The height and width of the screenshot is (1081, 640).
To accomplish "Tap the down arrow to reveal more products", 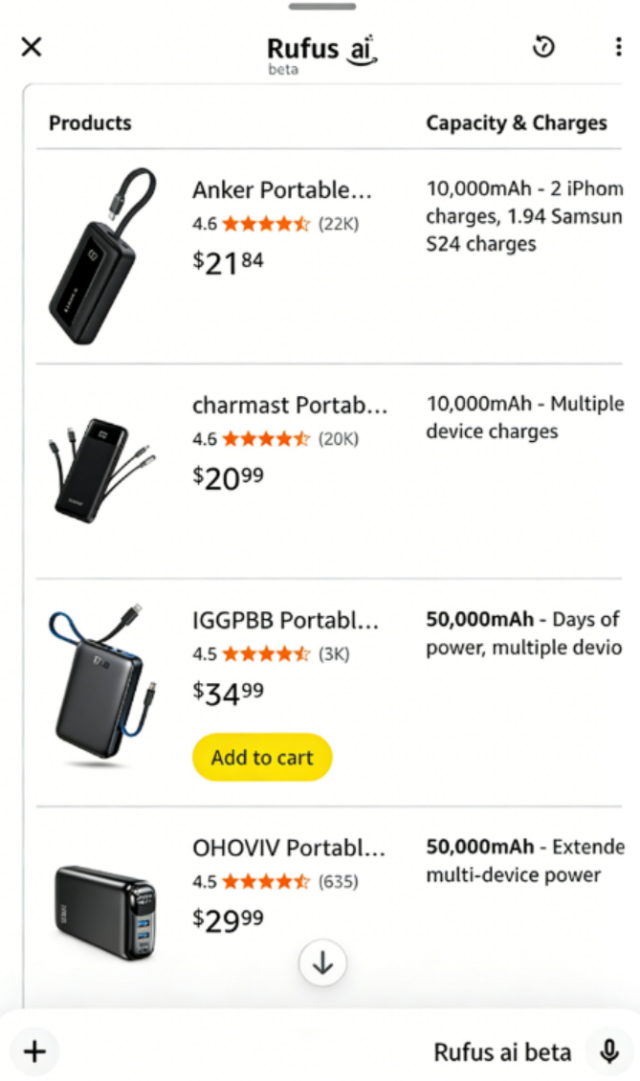I will tap(322, 963).
